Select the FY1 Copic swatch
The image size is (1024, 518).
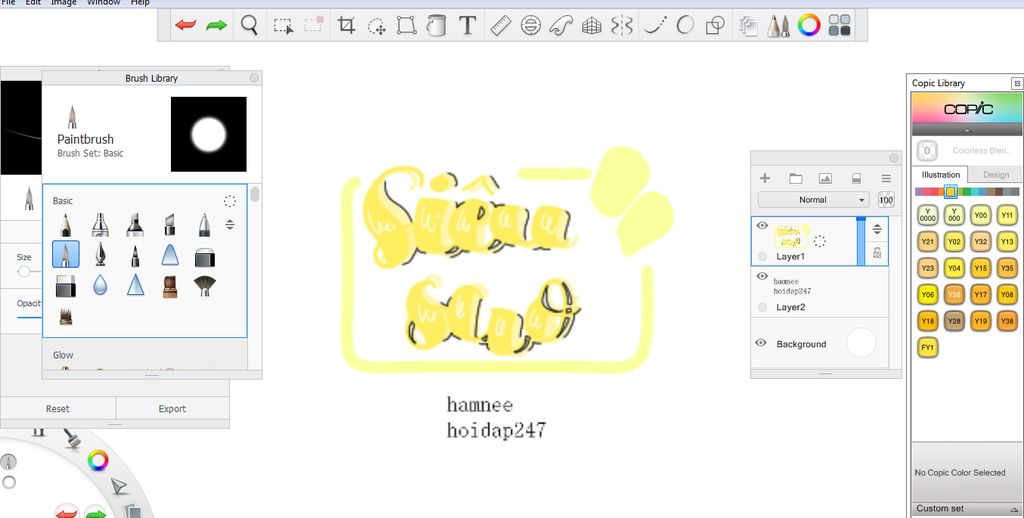tap(927, 347)
